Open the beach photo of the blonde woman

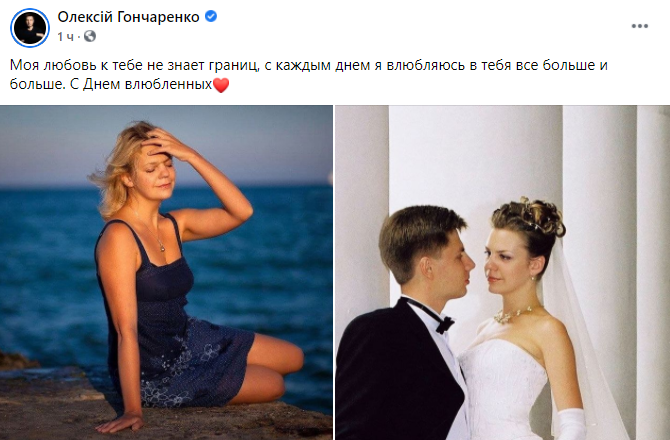[166, 273]
